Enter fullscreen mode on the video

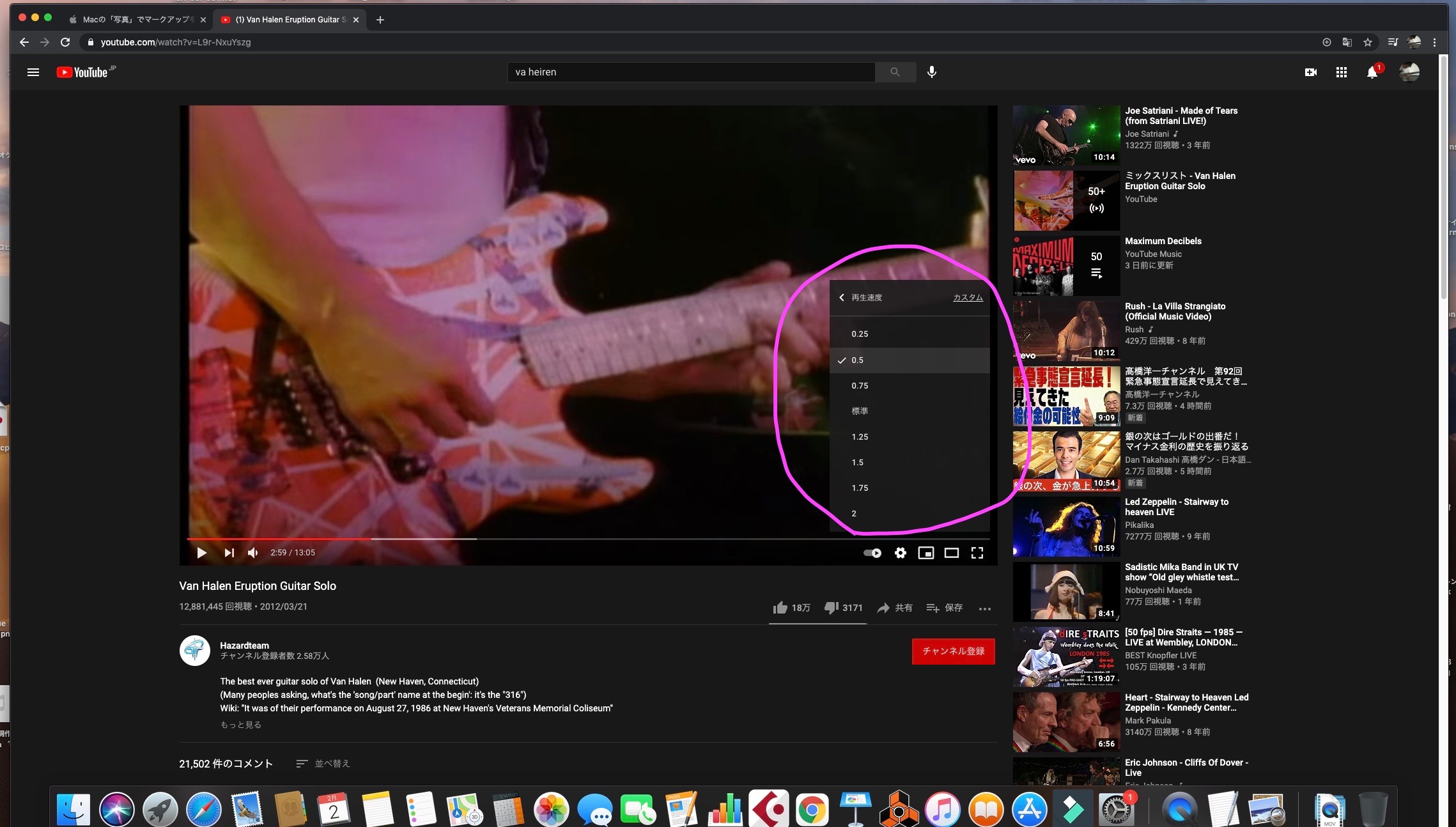tap(977, 553)
